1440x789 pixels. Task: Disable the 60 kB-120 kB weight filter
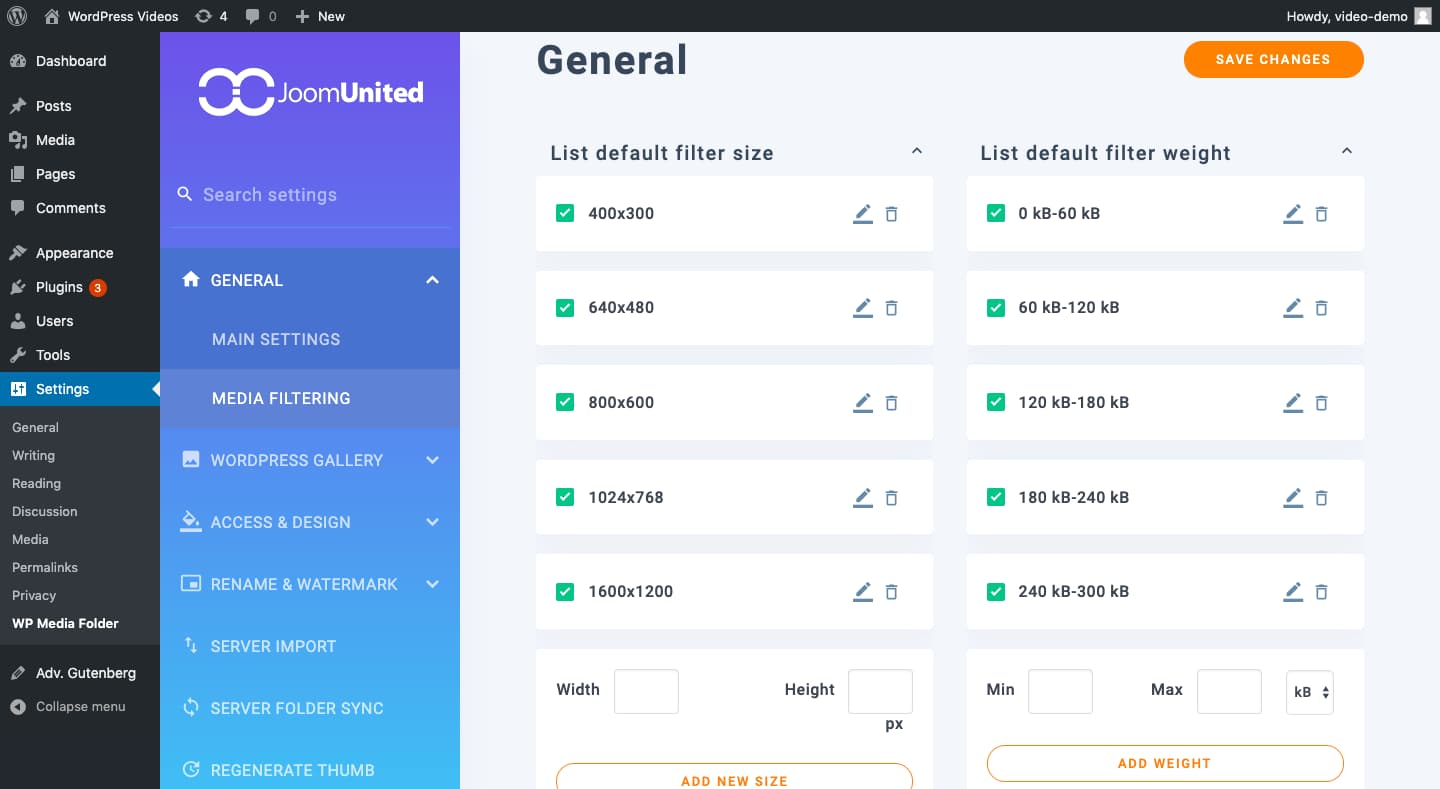[996, 308]
